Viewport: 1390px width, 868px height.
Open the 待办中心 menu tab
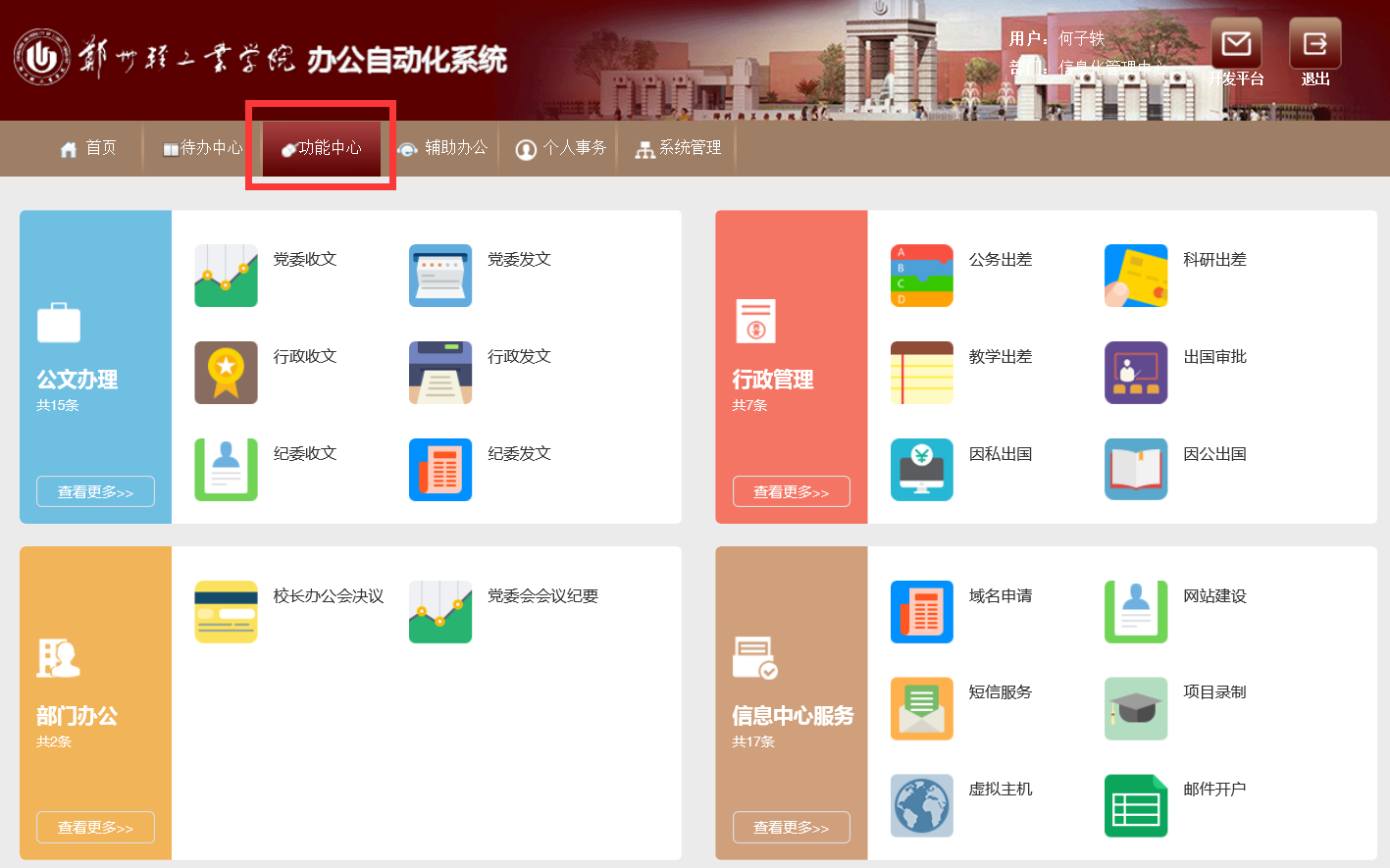click(x=203, y=148)
